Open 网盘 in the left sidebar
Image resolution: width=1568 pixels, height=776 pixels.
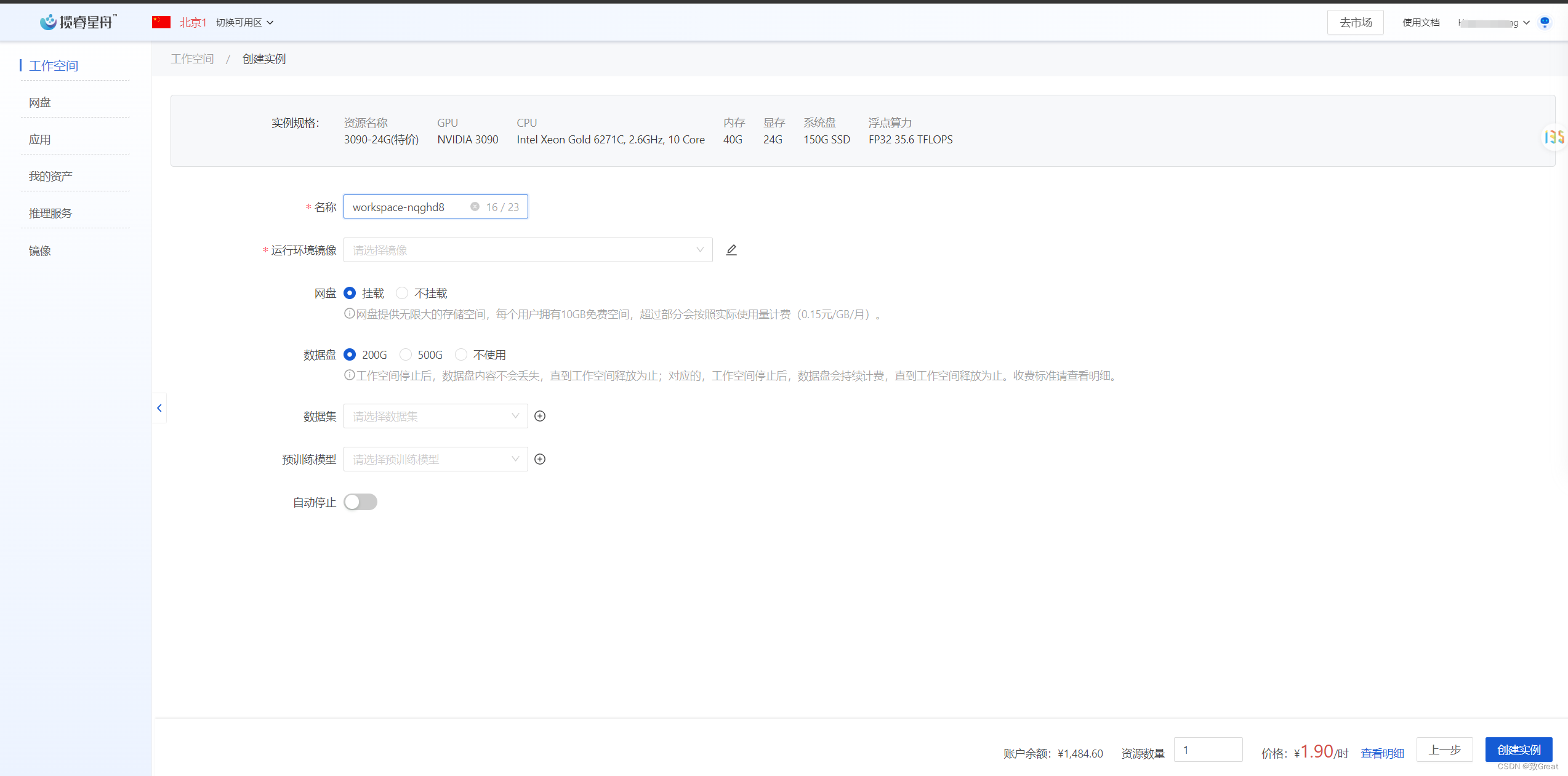click(x=40, y=103)
